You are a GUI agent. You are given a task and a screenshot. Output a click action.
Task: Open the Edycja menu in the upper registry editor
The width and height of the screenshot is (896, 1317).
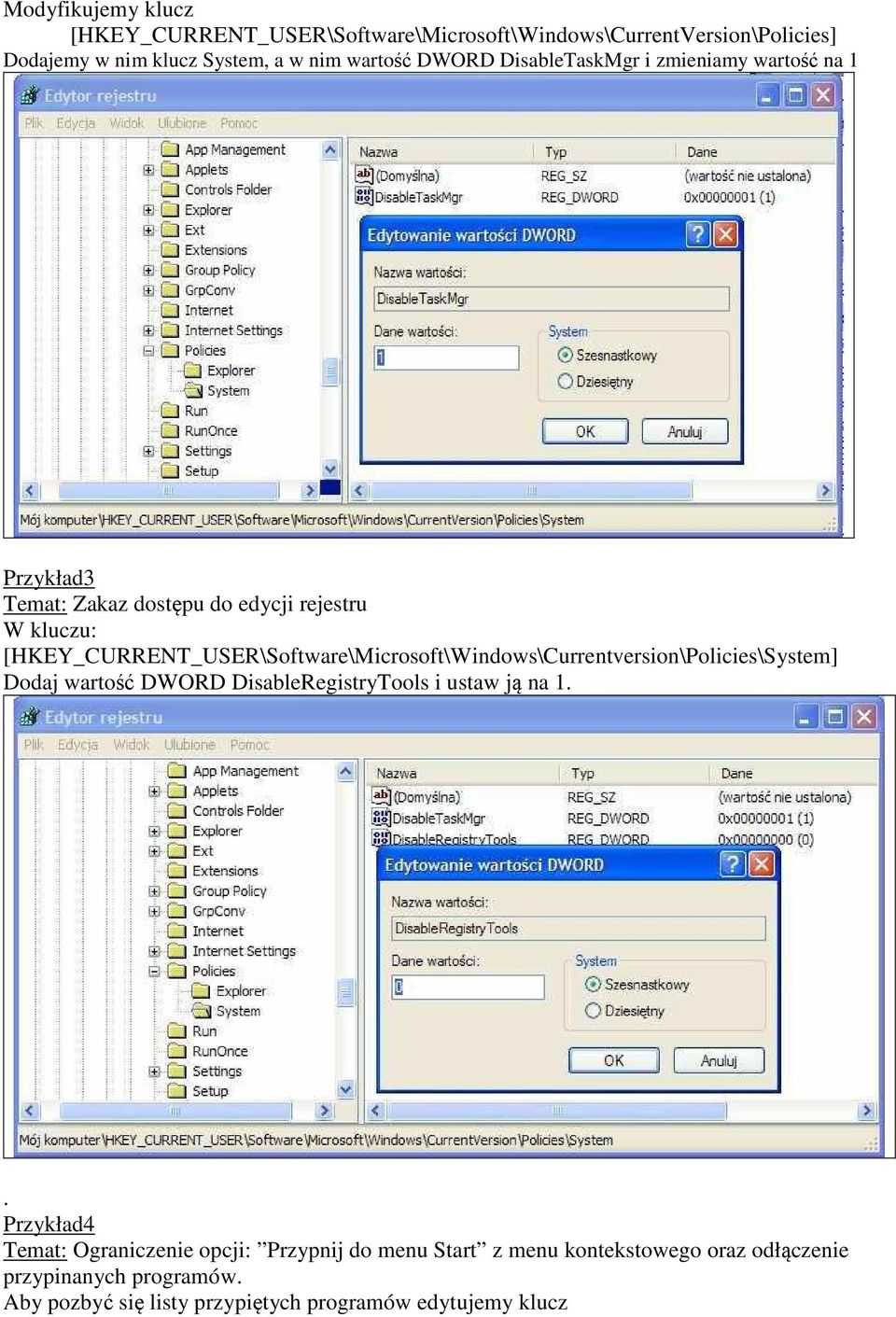(76, 123)
